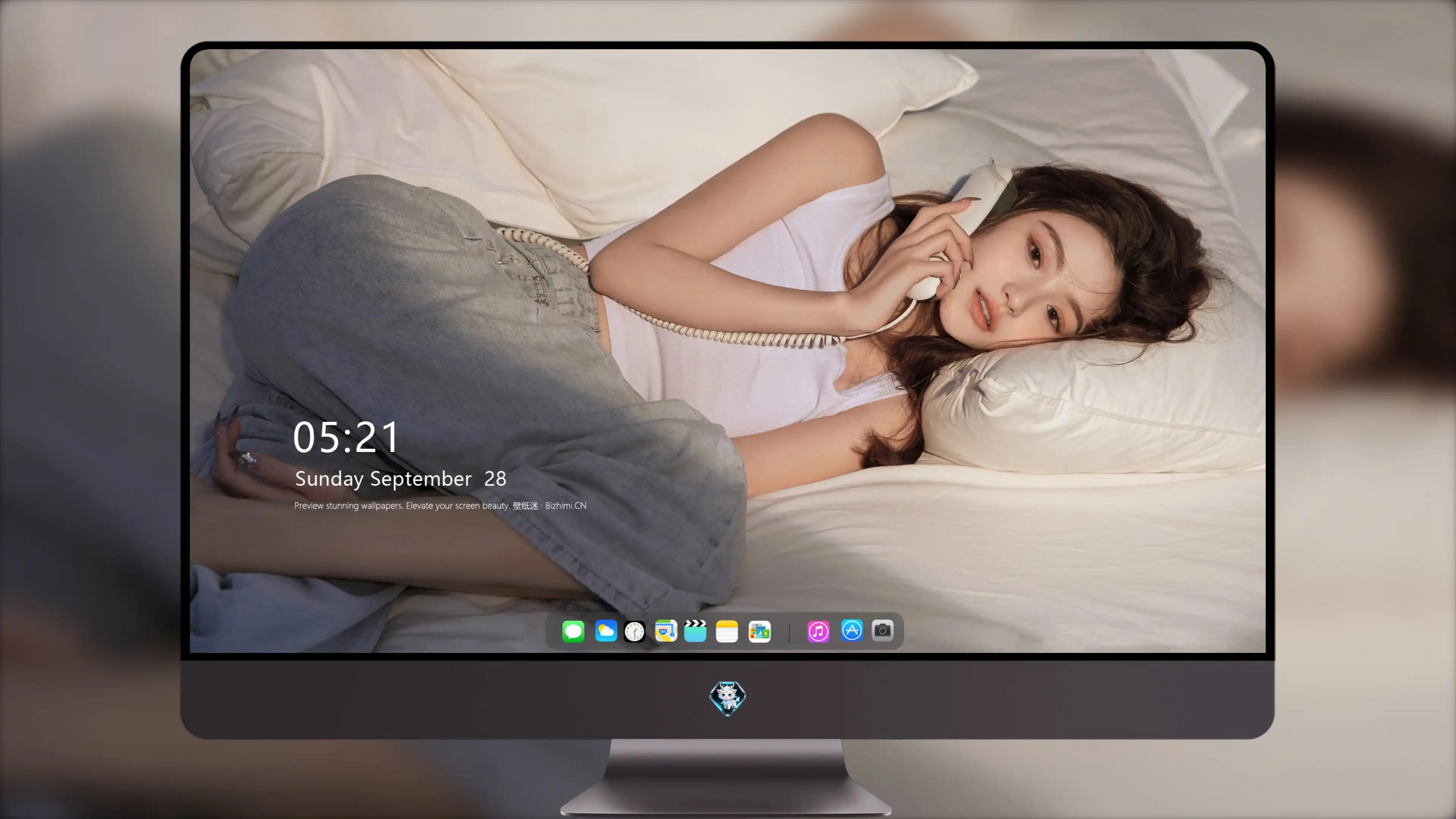The width and height of the screenshot is (1456, 819).
Task: Launch the Videos clapperboard app
Action: [695, 631]
